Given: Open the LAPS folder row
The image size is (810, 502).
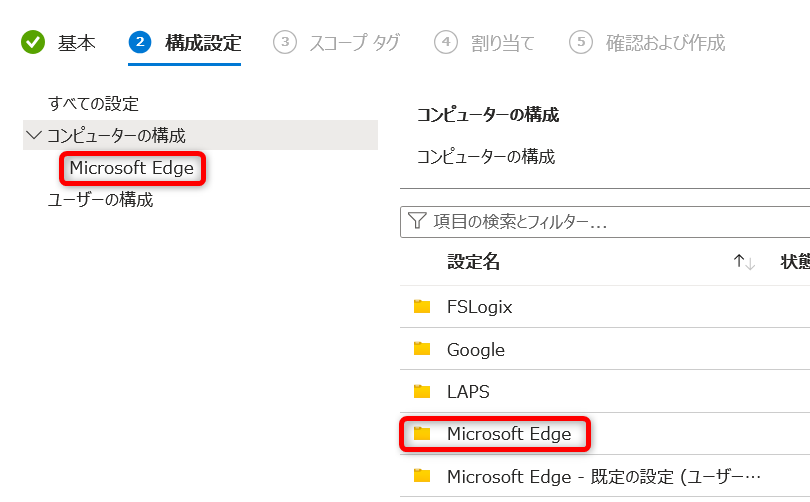Looking at the screenshot, I should point(605,391).
